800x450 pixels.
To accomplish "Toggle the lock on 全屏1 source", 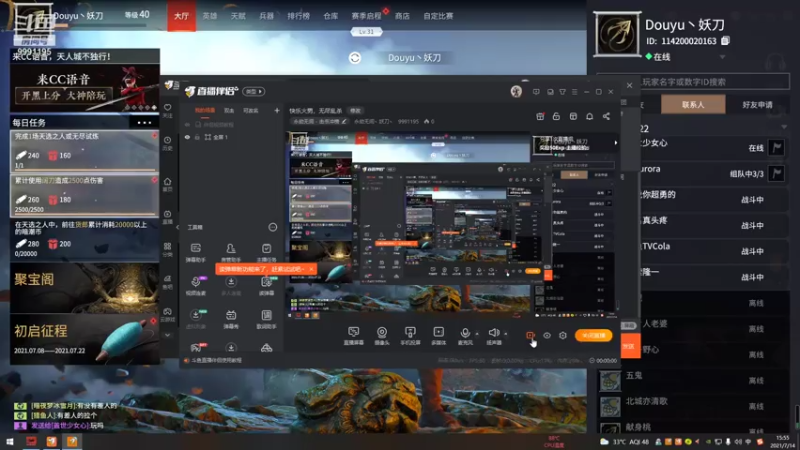I will 197,137.
